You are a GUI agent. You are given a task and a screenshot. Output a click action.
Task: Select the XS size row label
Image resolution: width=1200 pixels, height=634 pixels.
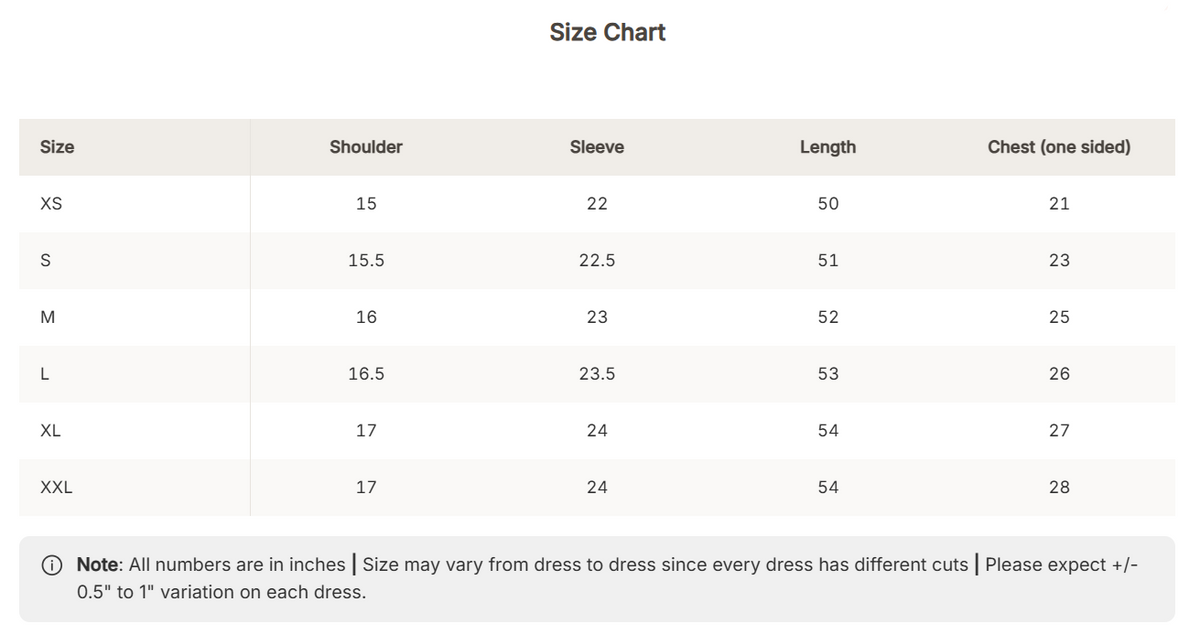point(51,204)
